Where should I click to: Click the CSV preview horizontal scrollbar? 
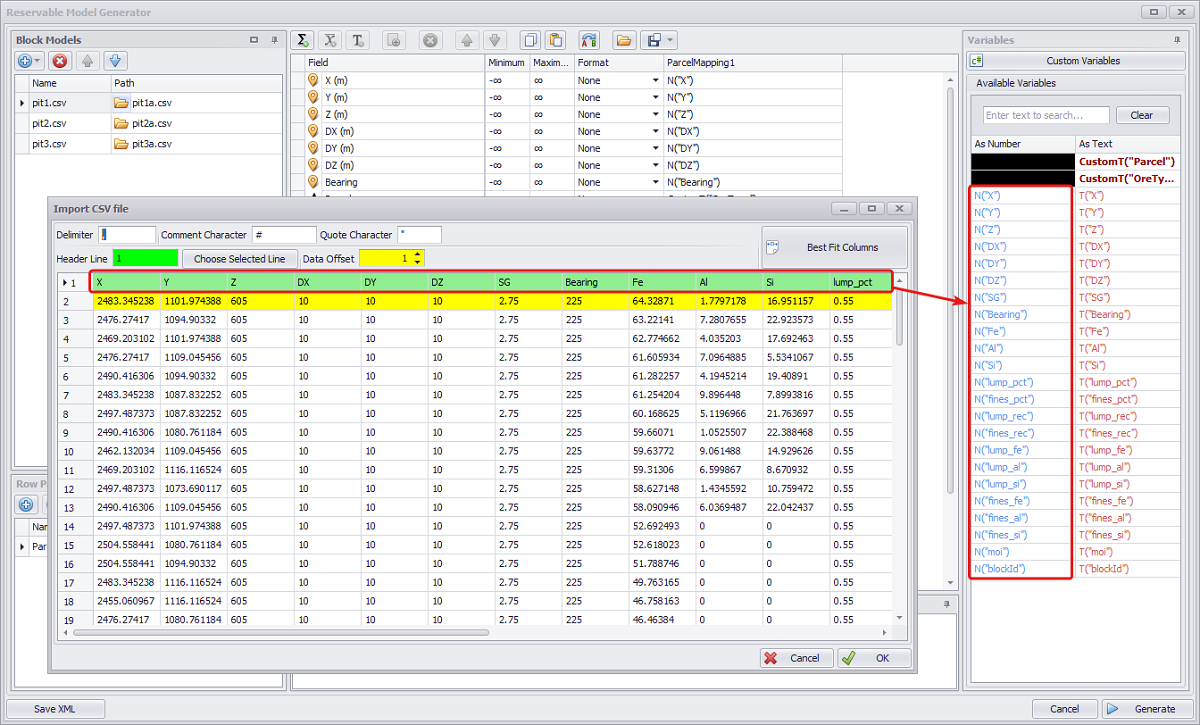coord(280,632)
